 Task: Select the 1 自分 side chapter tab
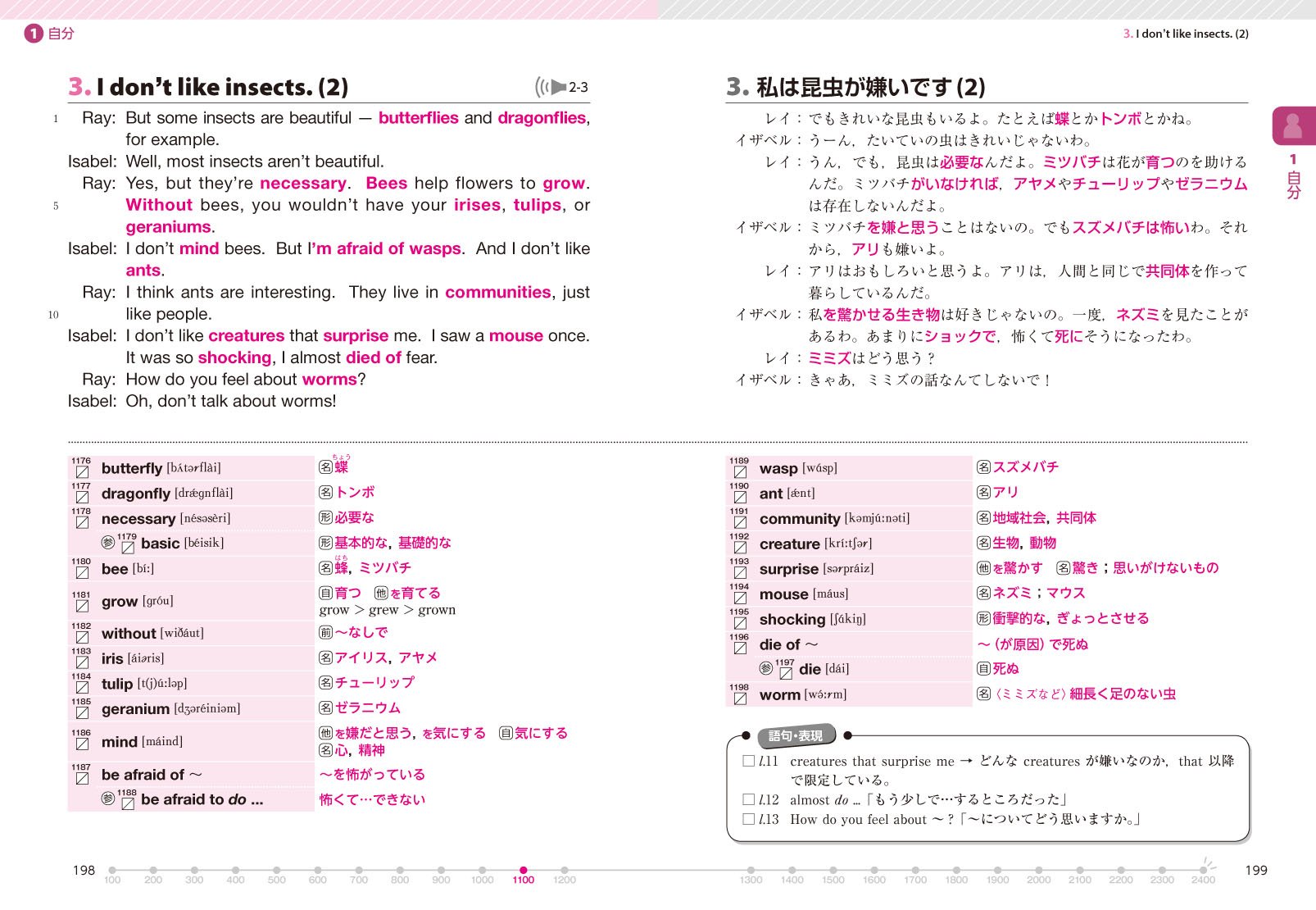point(1293,152)
